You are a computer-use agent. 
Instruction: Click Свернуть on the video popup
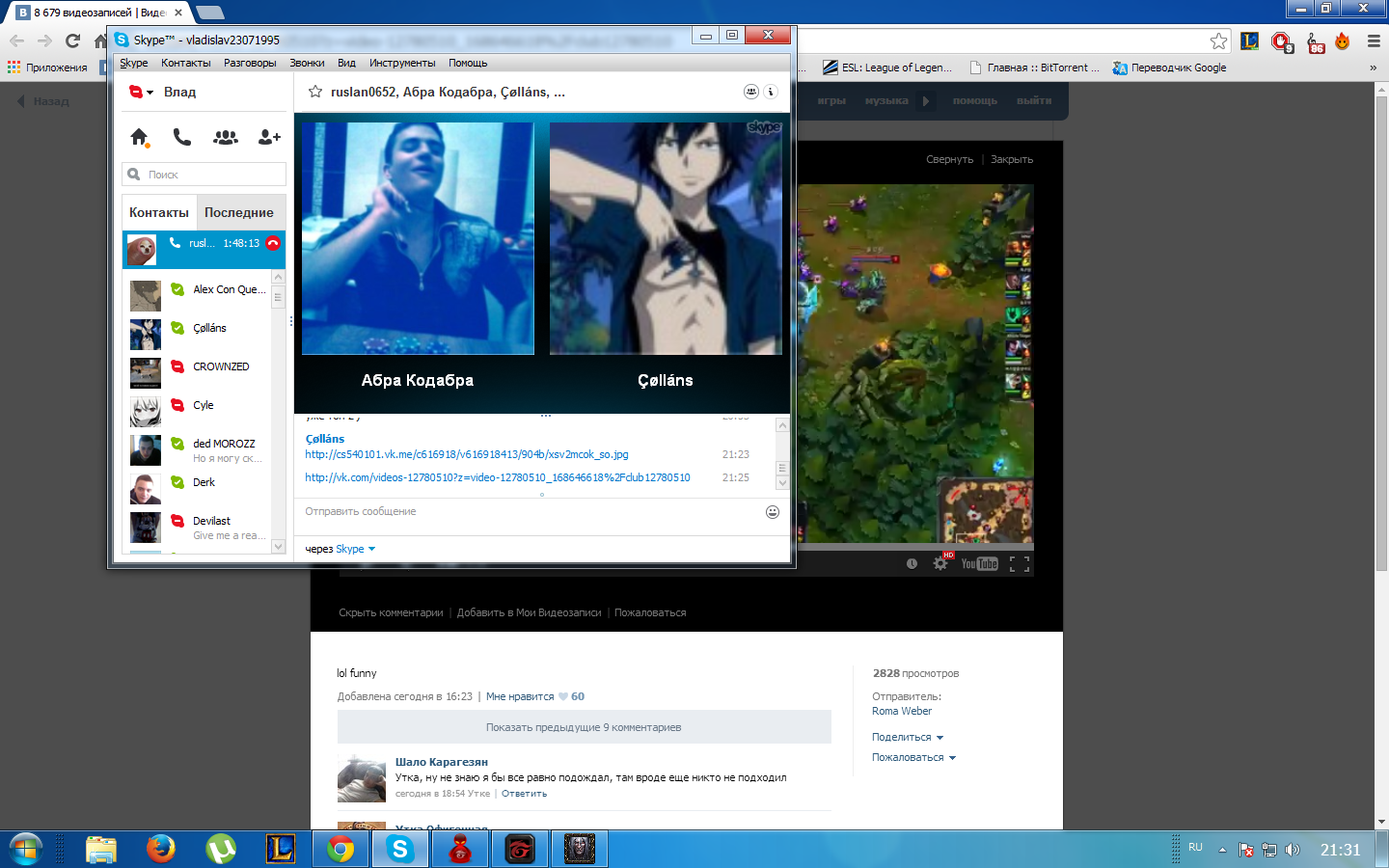(x=949, y=159)
